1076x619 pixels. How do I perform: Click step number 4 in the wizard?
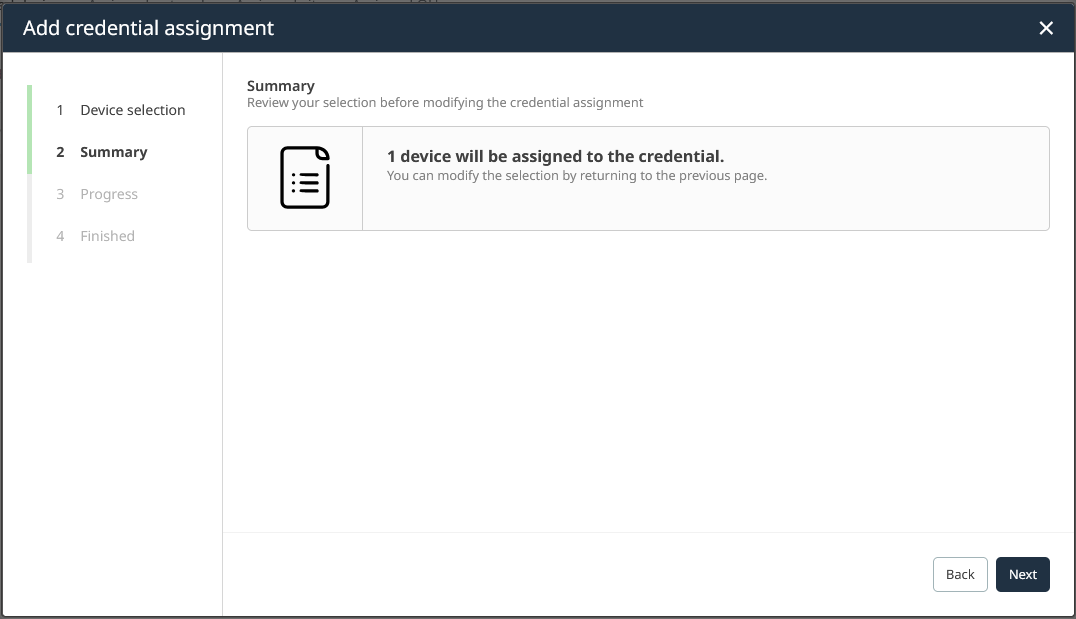tap(60, 236)
